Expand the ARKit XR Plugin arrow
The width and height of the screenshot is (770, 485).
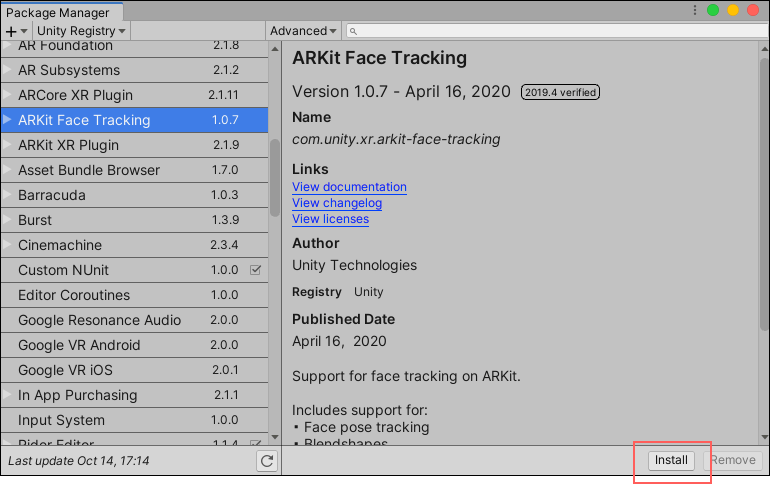tap(7, 145)
